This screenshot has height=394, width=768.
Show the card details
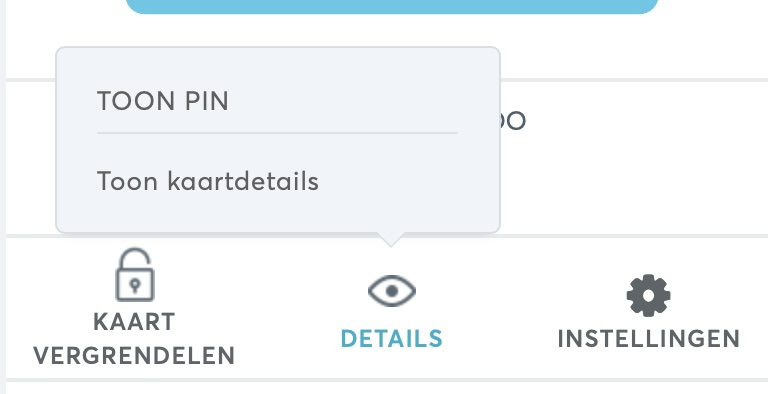(208, 181)
